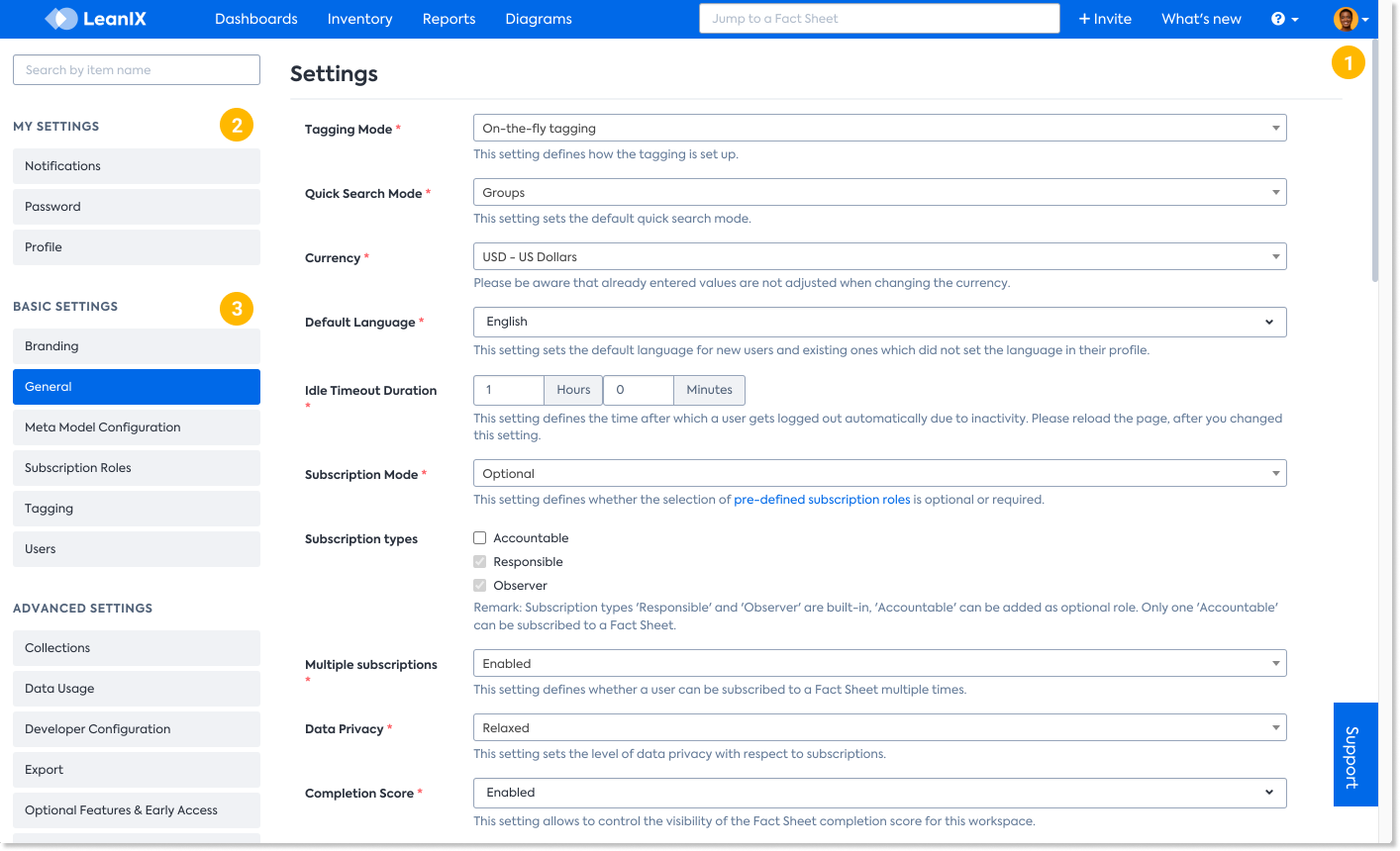The height and width of the screenshot is (851, 1400).
Task: Open Branding settings
Action: coord(137,346)
